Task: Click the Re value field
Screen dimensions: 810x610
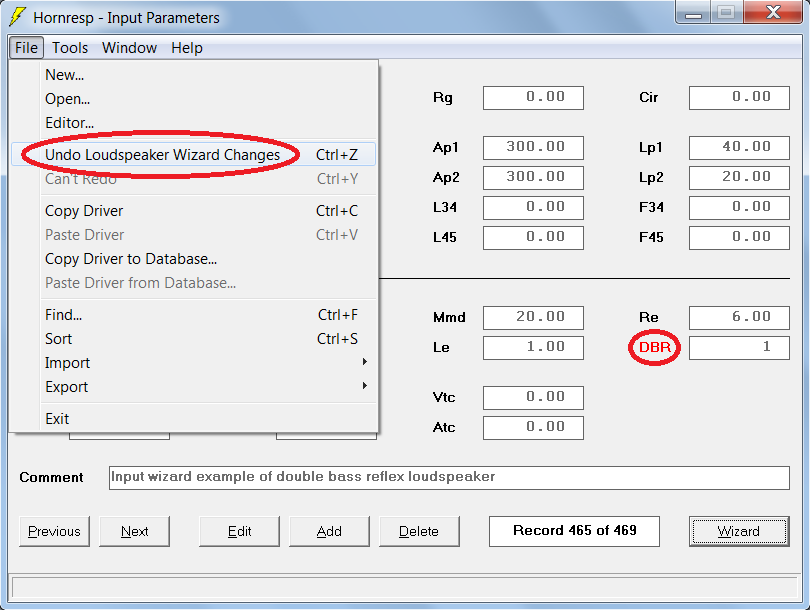Action: 739,318
